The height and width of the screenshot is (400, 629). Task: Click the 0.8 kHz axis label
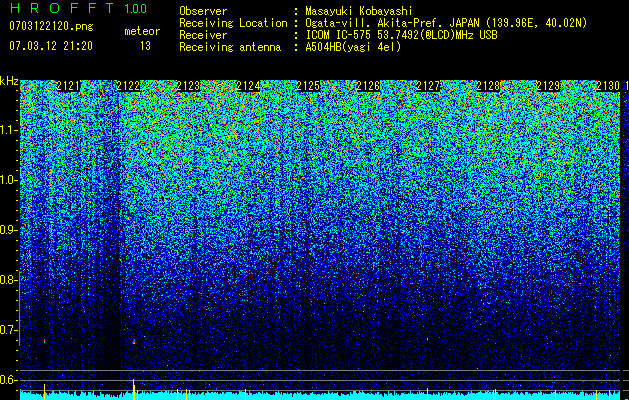(7, 280)
